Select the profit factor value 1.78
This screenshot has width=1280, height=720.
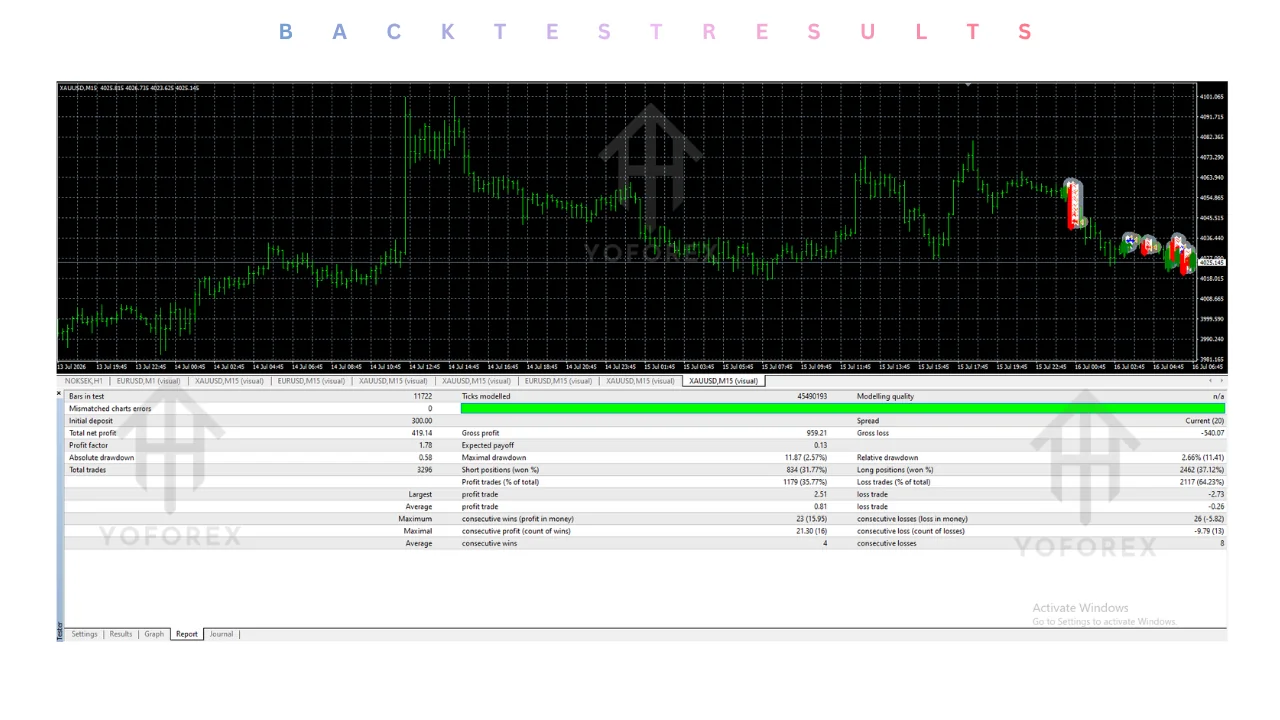click(x=425, y=445)
